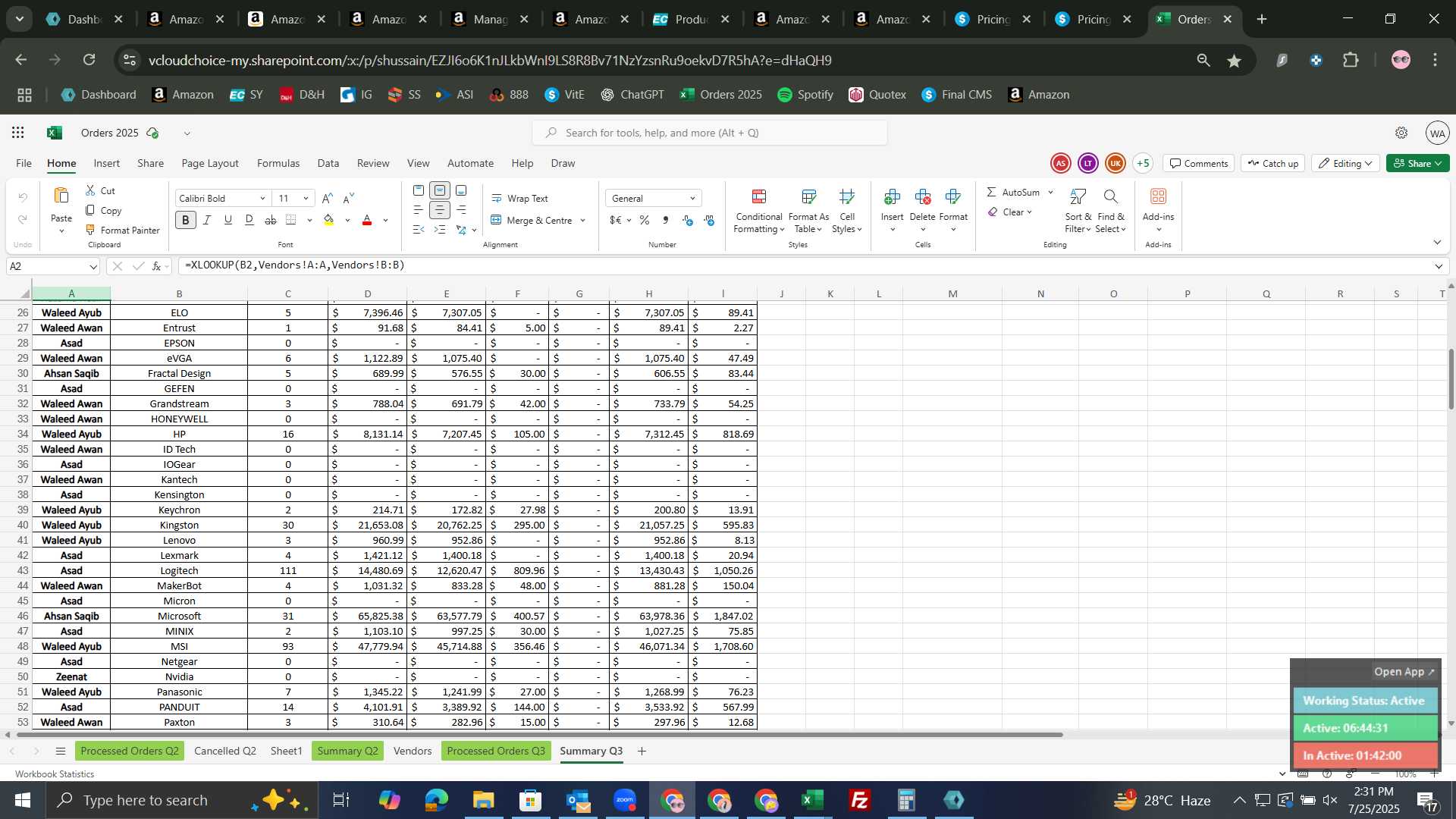Screen dimensions: 1456x819
Task: Open the Add-ins panel
Action: [1158, 211]
